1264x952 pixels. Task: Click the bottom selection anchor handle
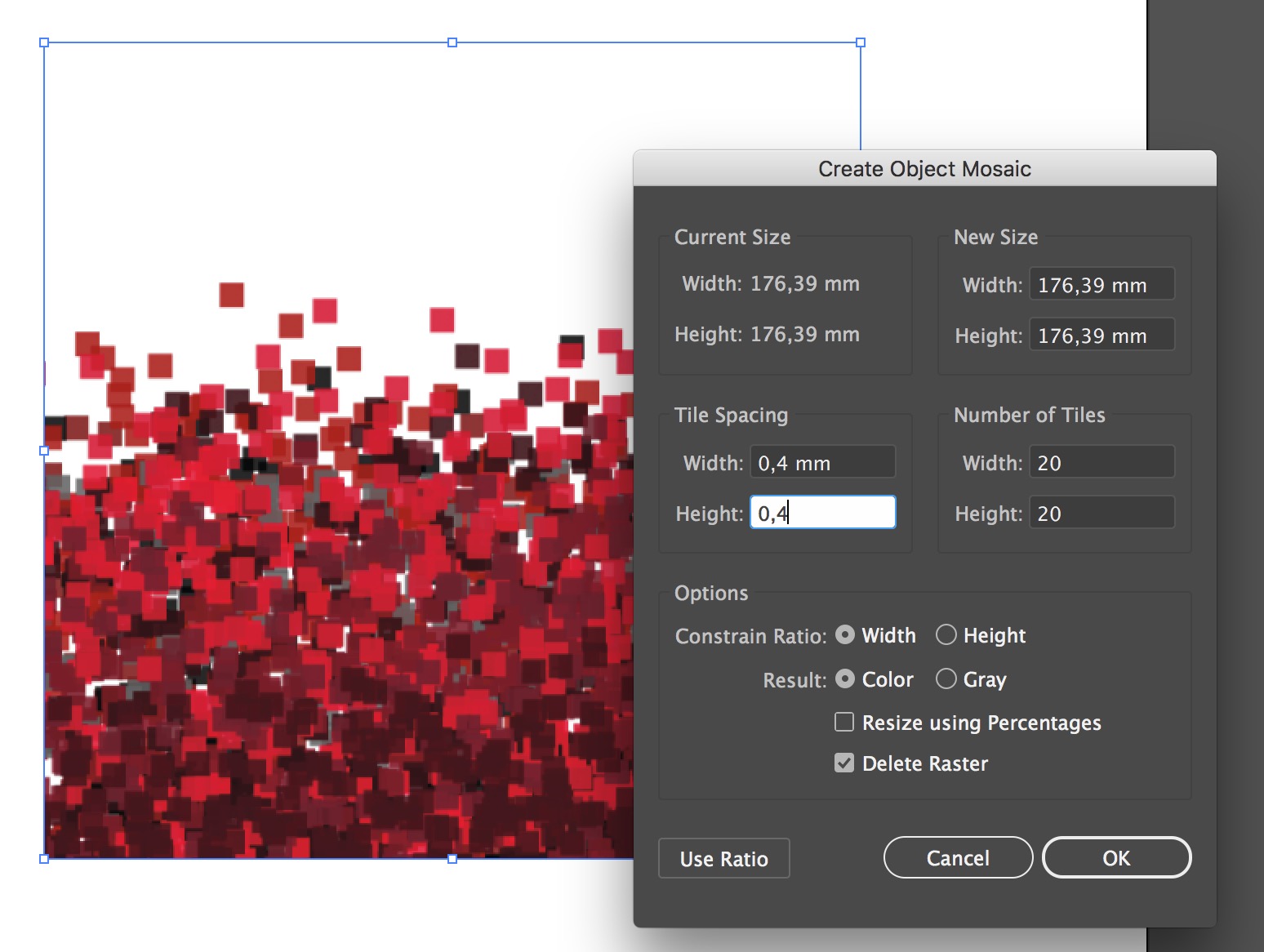click(452, 857)
